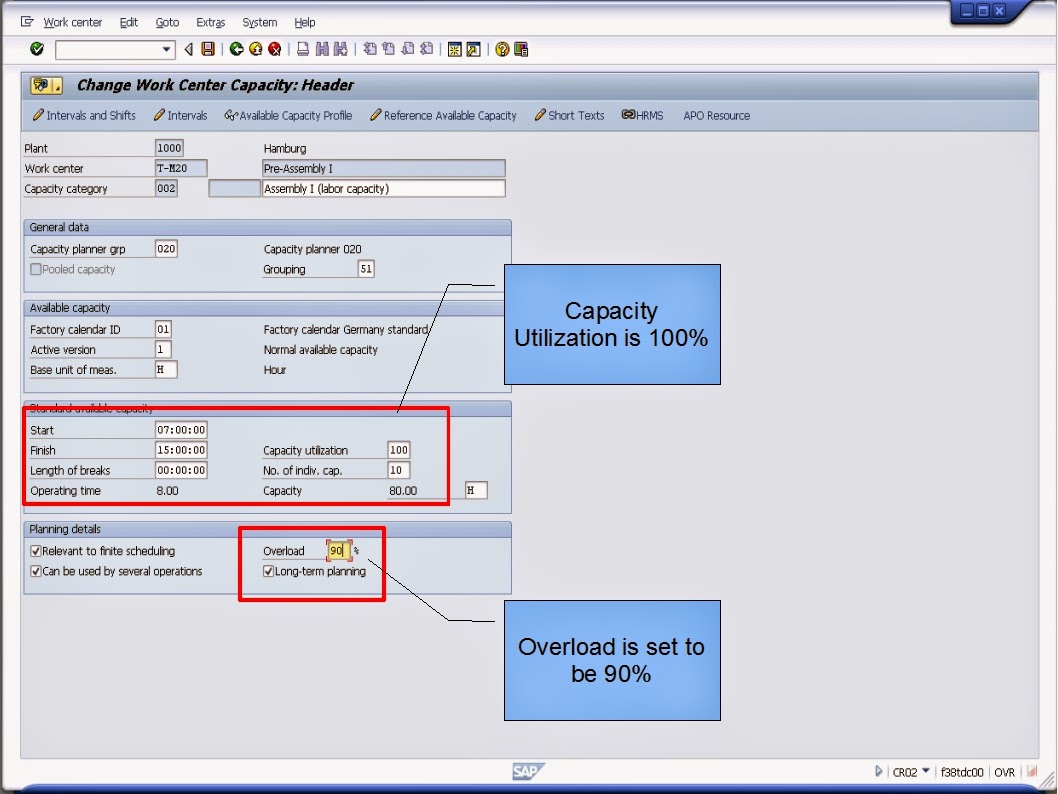Click the green Enter checkmark icon
Viewport: 1058px width, 794px height.
pos(37,47)
